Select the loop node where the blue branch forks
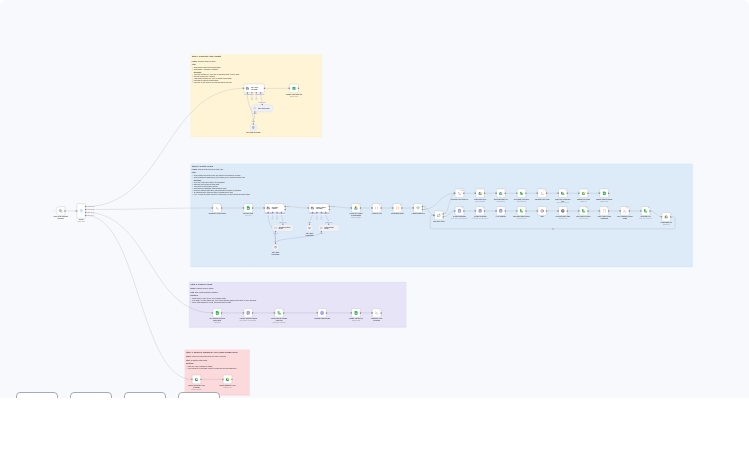 [438, 215]
